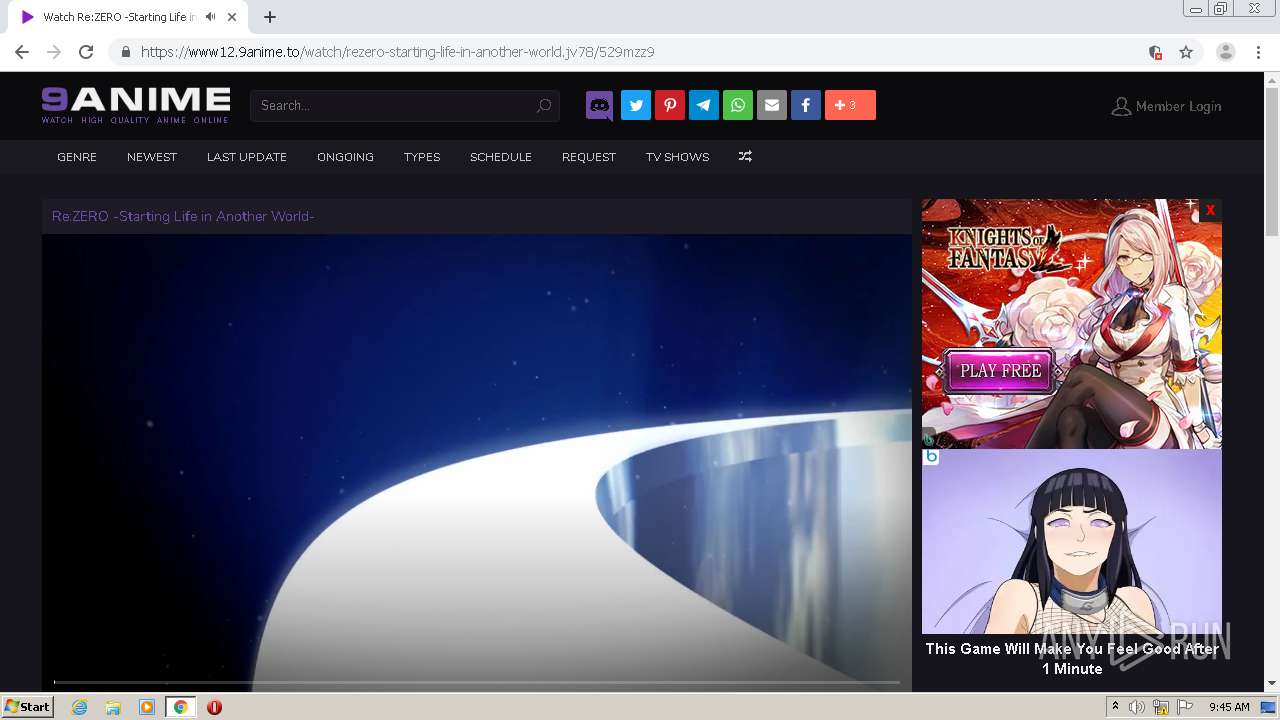
Task: Click the taskbar clock 9:45 AM
Action: [1229, 707]
